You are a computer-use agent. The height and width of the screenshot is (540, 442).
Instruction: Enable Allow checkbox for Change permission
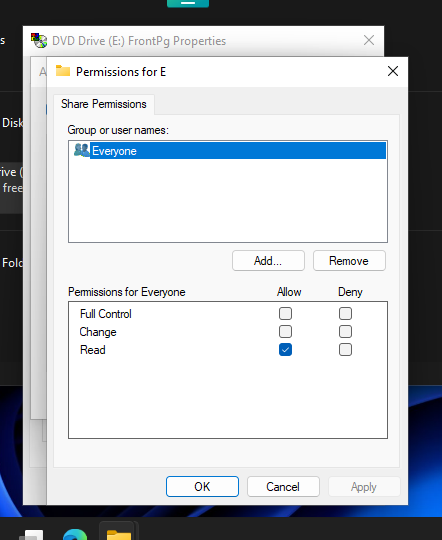point(285,332)
